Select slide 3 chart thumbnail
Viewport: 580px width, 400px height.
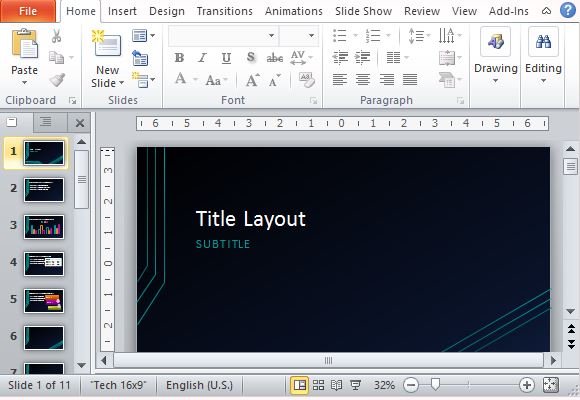[44, 227]
